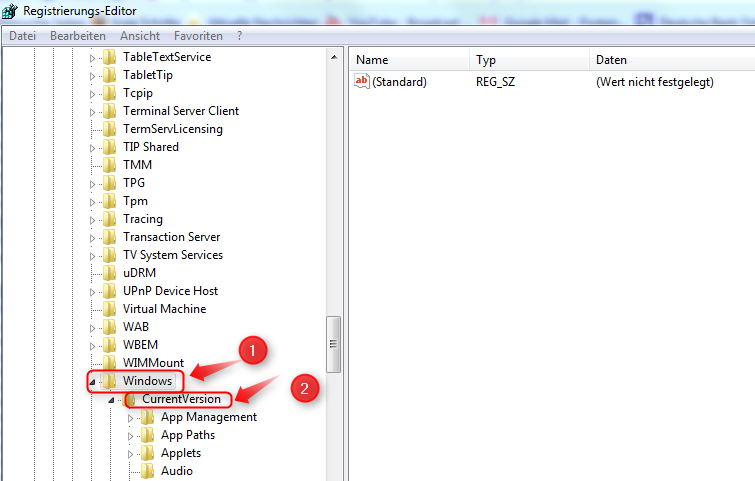Click the tree scrollbar up arrow

(x=334, y=57)
